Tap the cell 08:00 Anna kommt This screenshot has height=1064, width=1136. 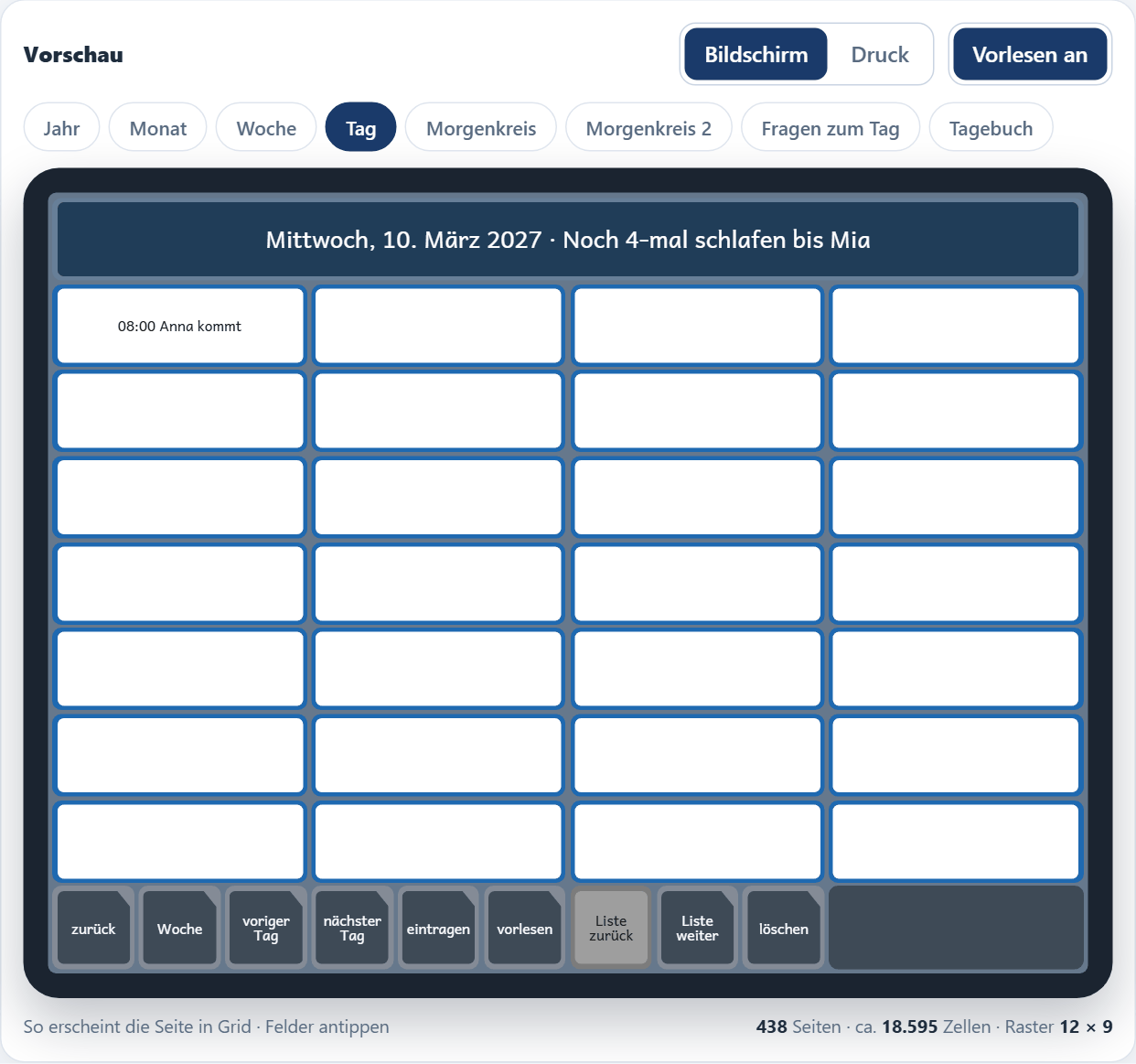point(180,326)
